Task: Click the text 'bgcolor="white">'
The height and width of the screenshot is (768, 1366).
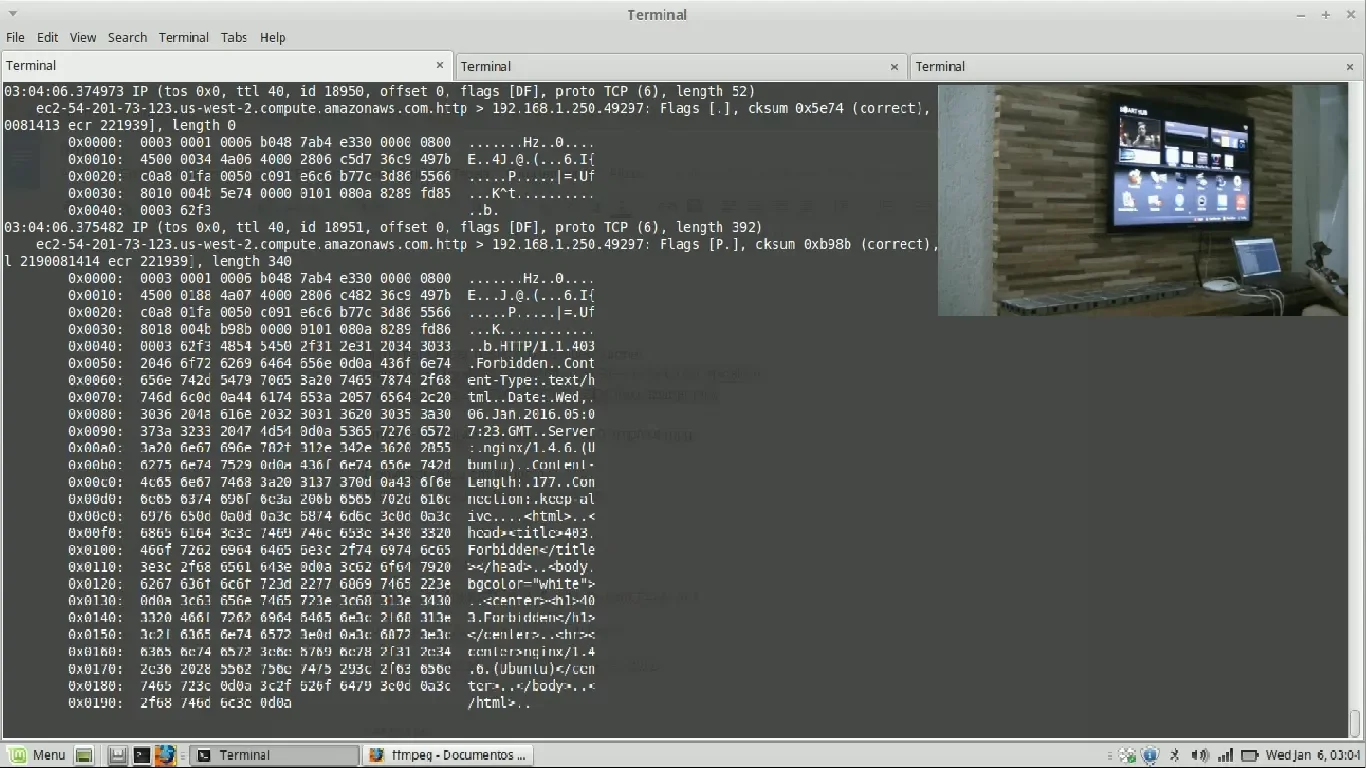Action: tap(531, 584)
